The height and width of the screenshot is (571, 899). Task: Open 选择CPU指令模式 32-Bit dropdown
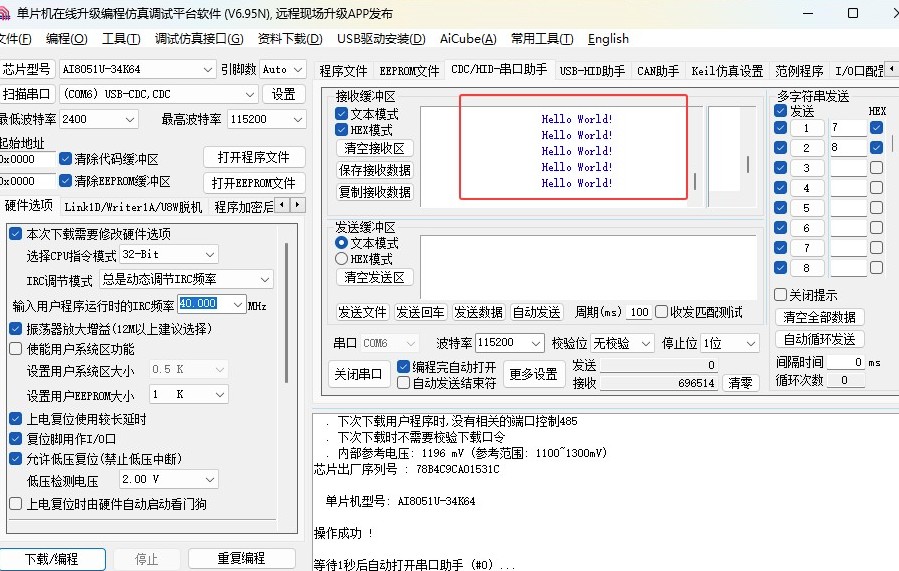coord(169,254)
